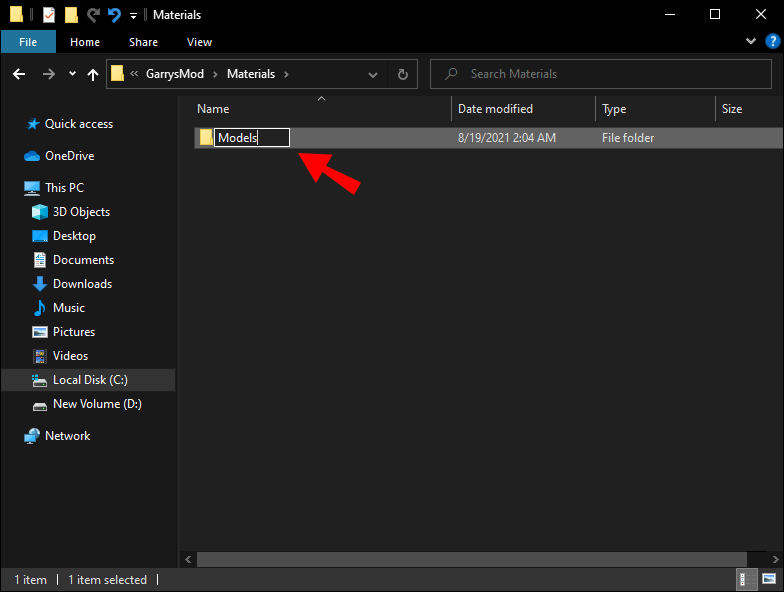Switch to the View ribbon tab
Image resolution: width=784 pixels, height=592 pixels.
[199, 42]
